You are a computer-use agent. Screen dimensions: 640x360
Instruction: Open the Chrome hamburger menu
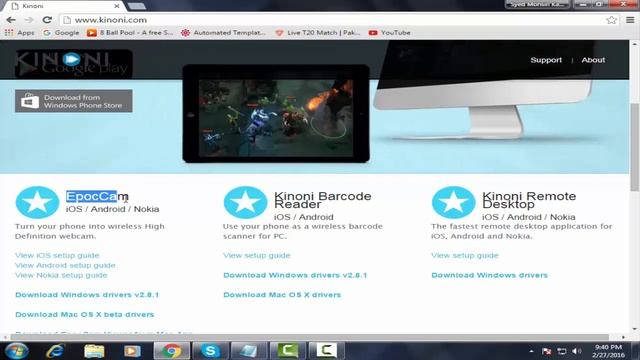630,20
